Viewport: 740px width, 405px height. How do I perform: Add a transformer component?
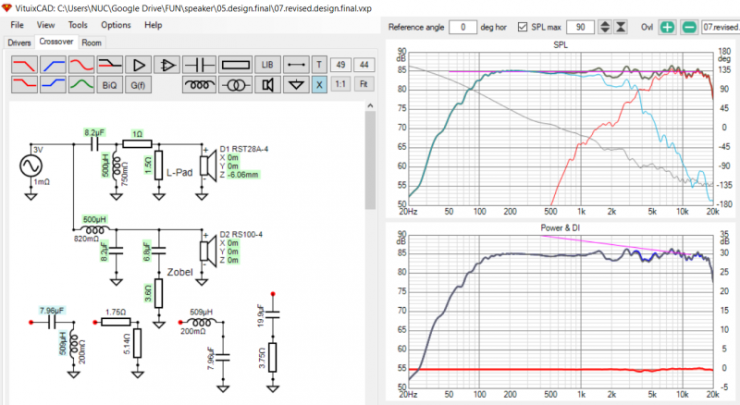tap(236, 85)
